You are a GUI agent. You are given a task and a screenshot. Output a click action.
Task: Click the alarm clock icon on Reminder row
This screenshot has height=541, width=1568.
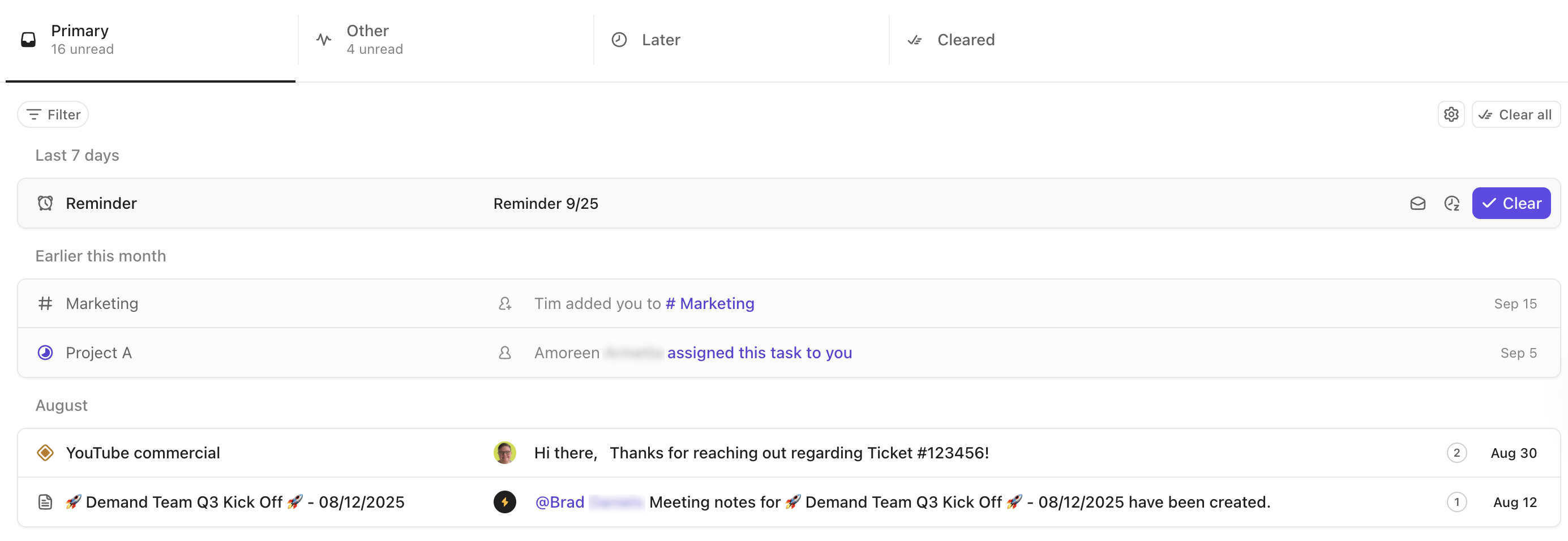(x=45, y=203)
